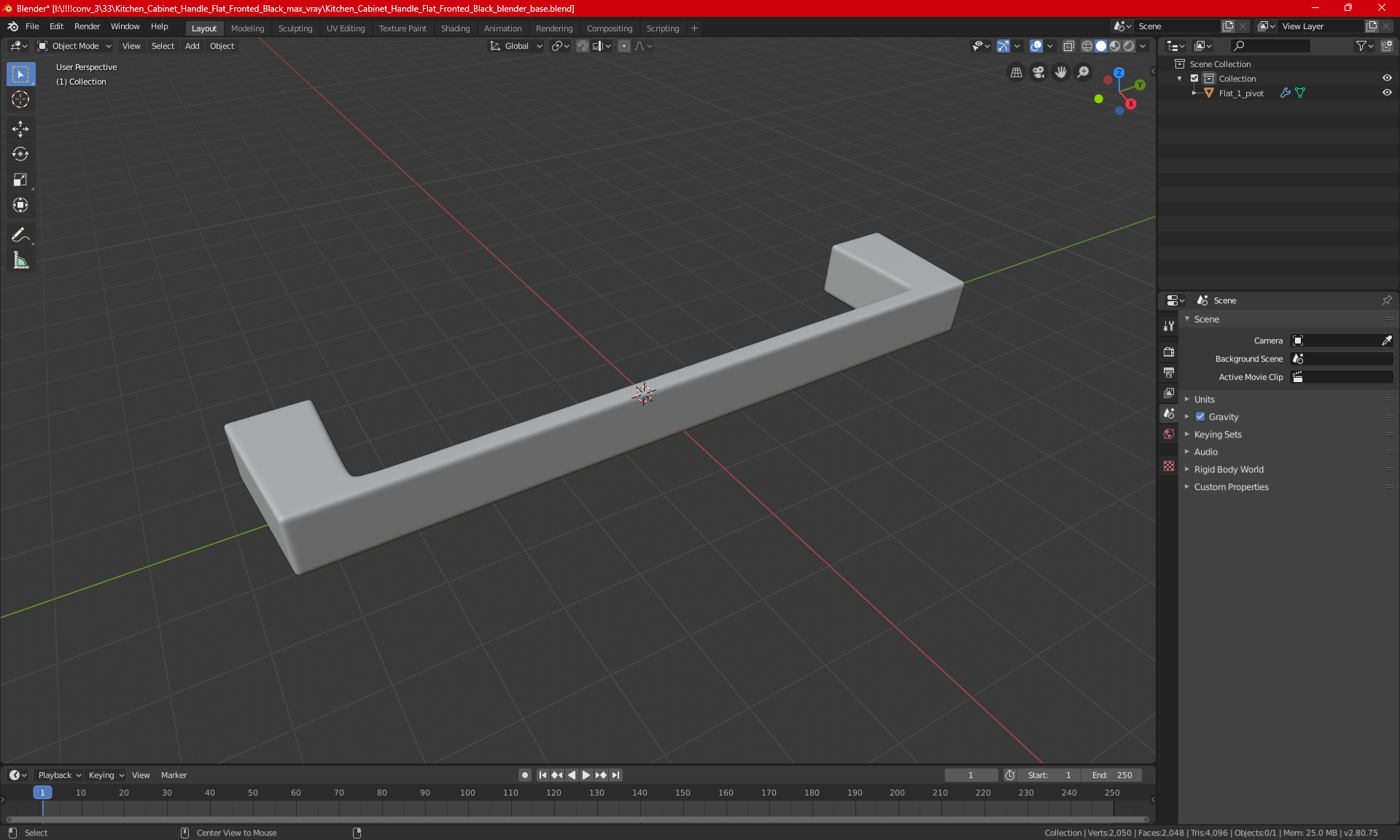Click the End frame field
The height and width of the screenshot is (840, 1400).
(1112, 775)
